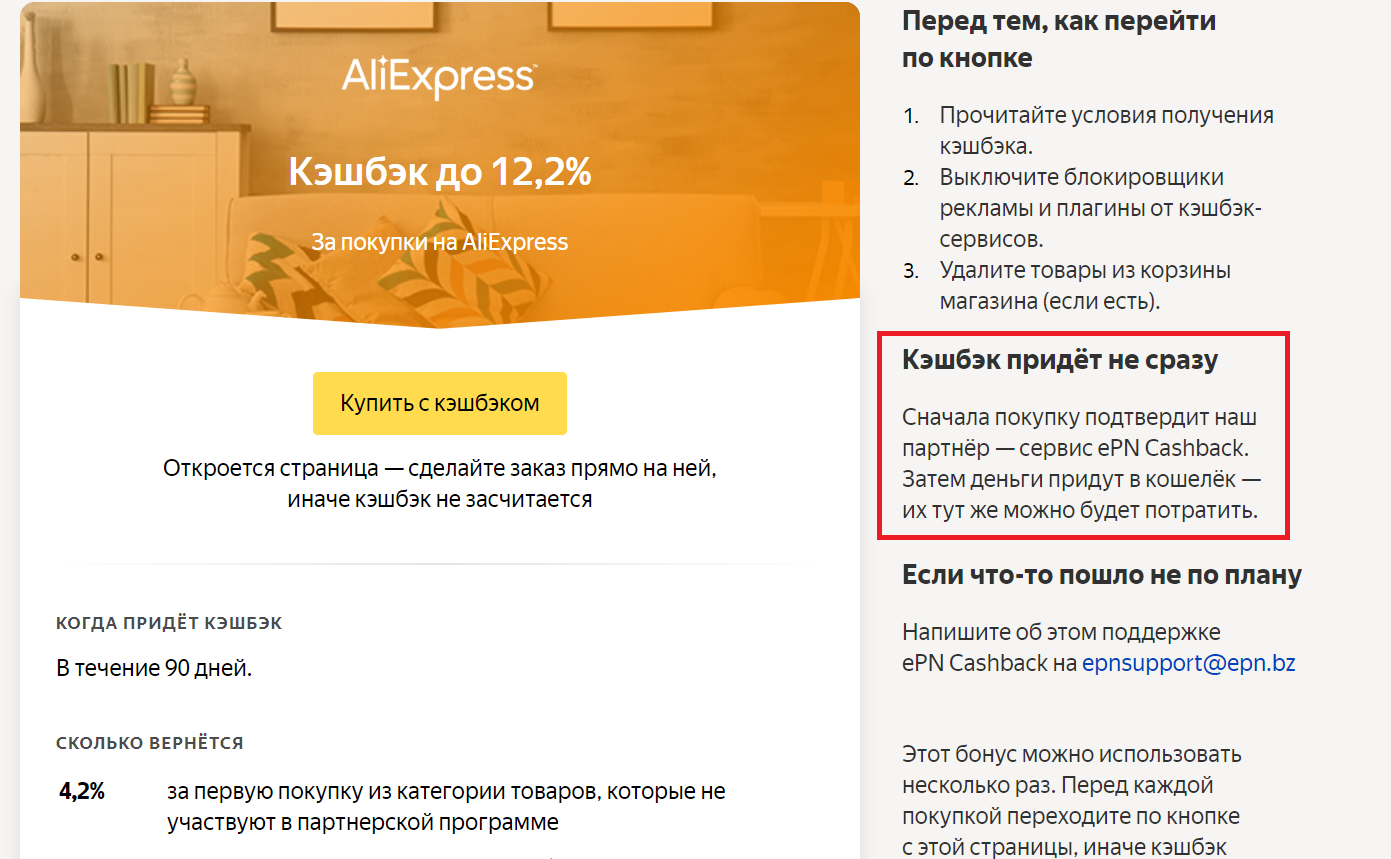
Task: Click the "Перед тем, как перейти по кнопке" heading
Action: (x=1059, y=38)
